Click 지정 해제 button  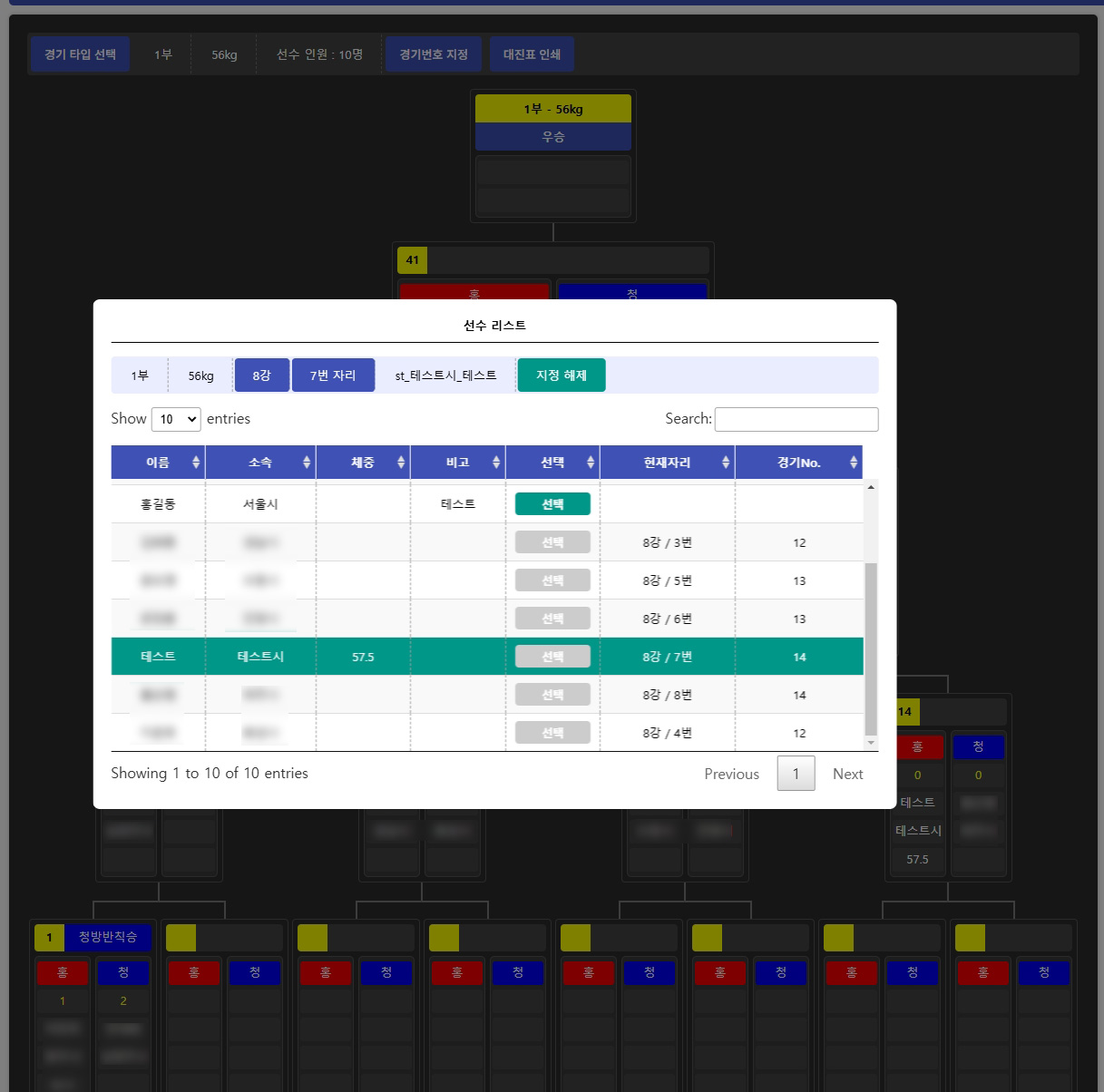[562, 375]
